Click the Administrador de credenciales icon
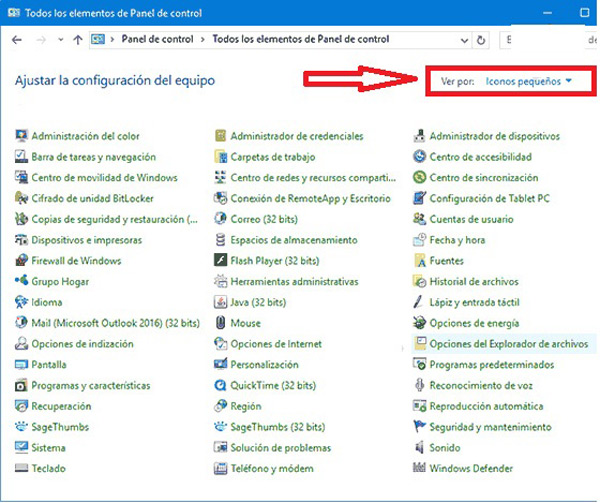Viewport: 600px width, 503px height. pyautogui.click(x=220, y=135)
